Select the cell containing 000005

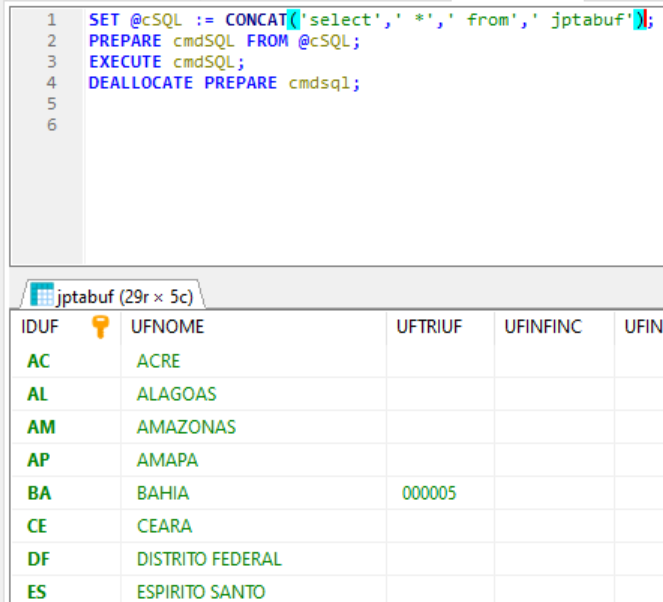[430, 493]
